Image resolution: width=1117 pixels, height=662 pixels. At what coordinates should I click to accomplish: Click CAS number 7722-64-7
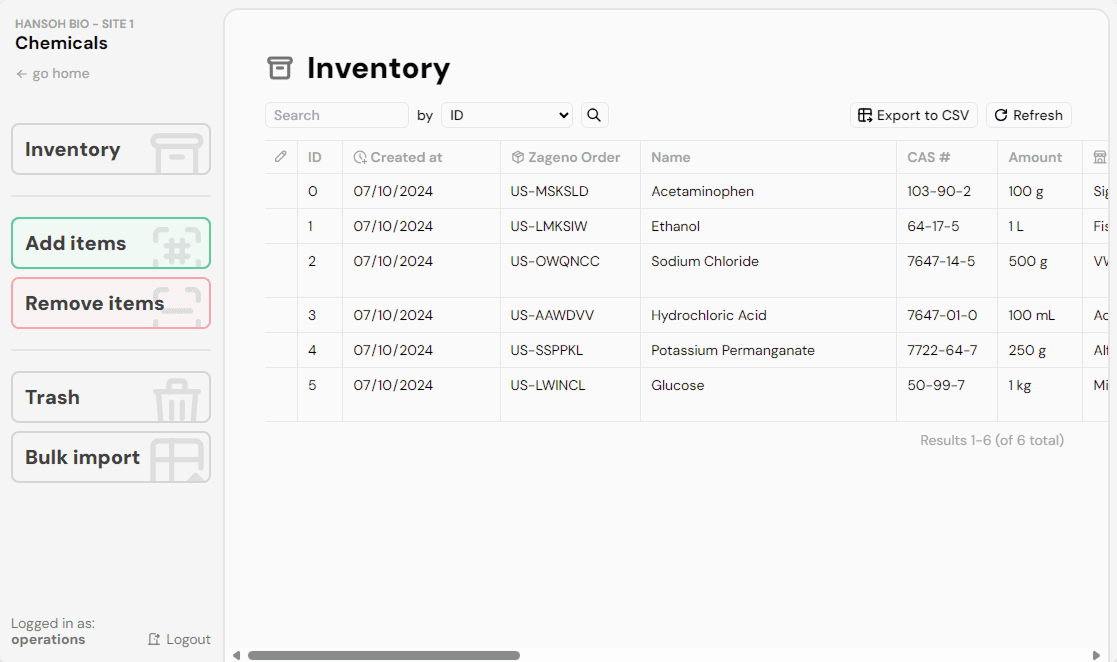(x=942, y=351)
